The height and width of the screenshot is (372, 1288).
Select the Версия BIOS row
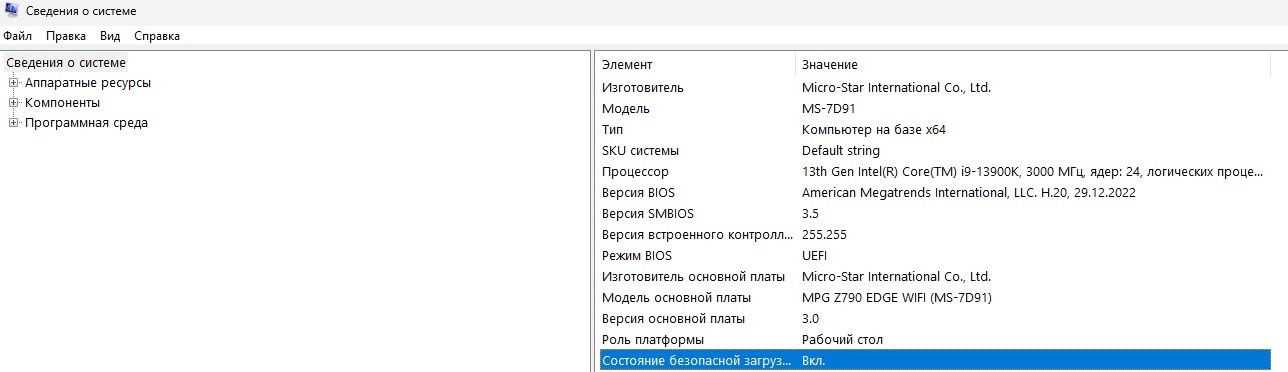pyautogui.click(x=935, y=192)
